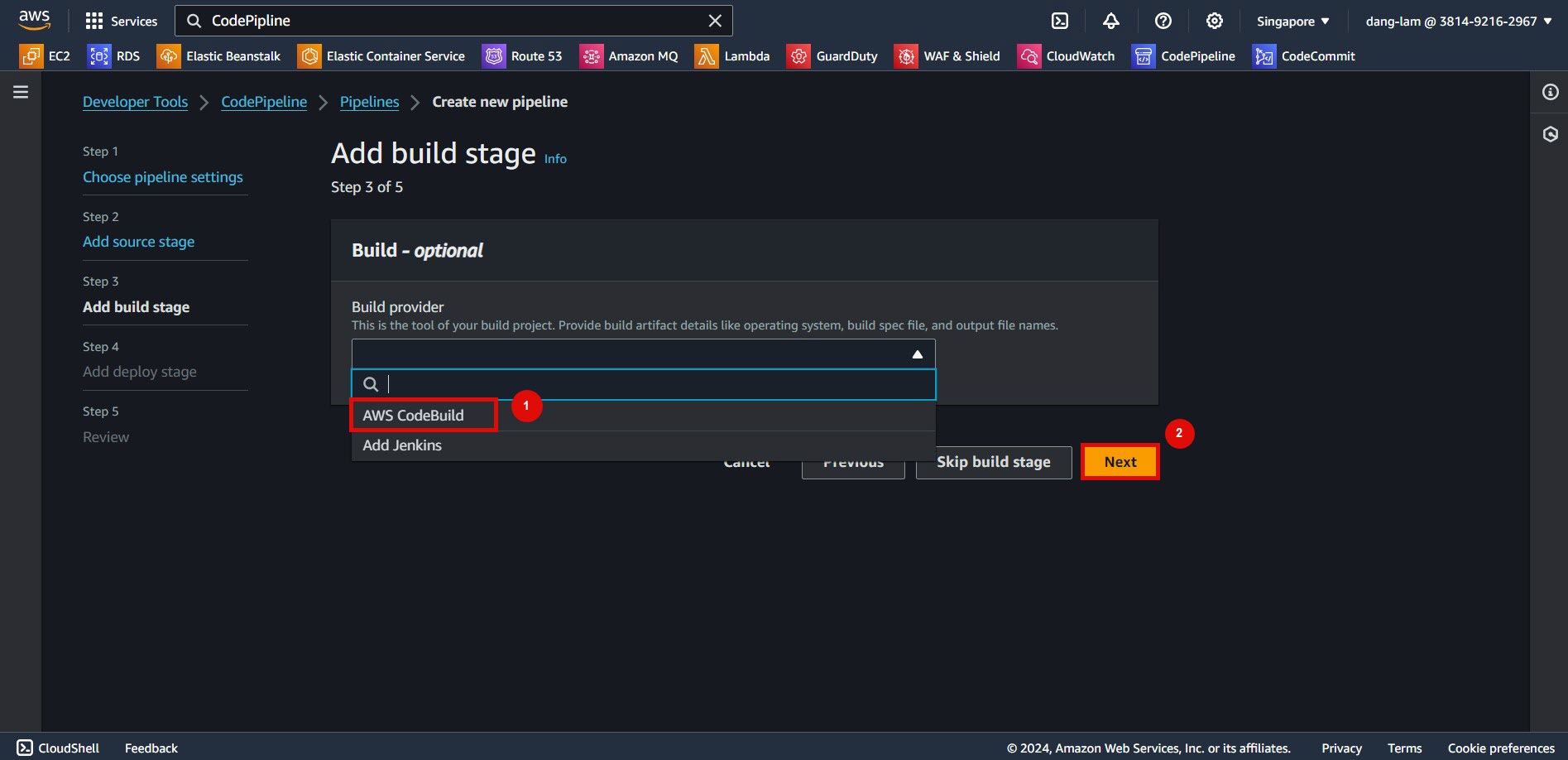Click the Review step label
The width and height of the screenshot is (1568, 760).
(106, 437)
